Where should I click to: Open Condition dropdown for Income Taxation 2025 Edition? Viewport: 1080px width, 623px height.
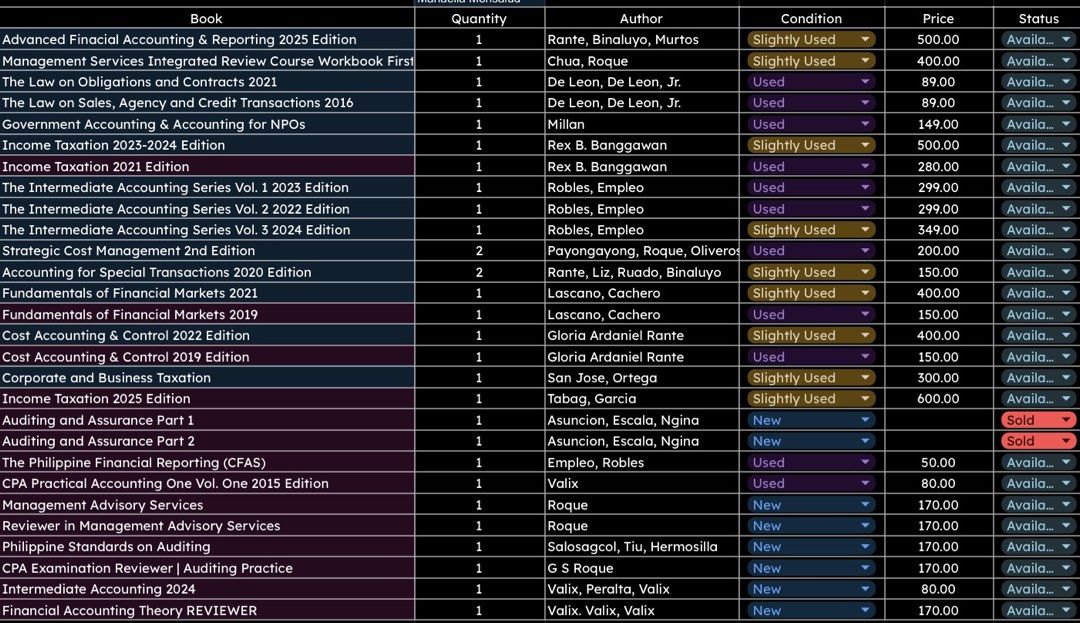coord(811,399)
